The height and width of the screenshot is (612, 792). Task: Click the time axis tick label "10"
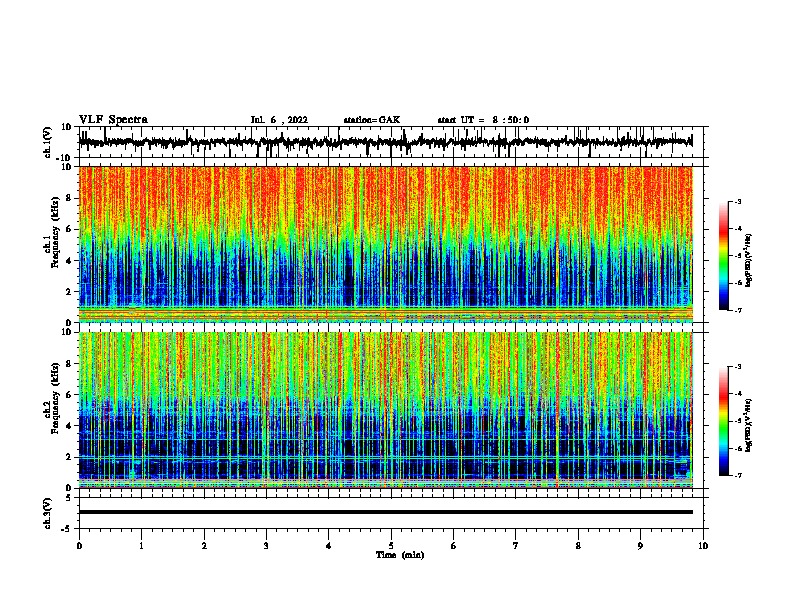[x=703, y=546]
